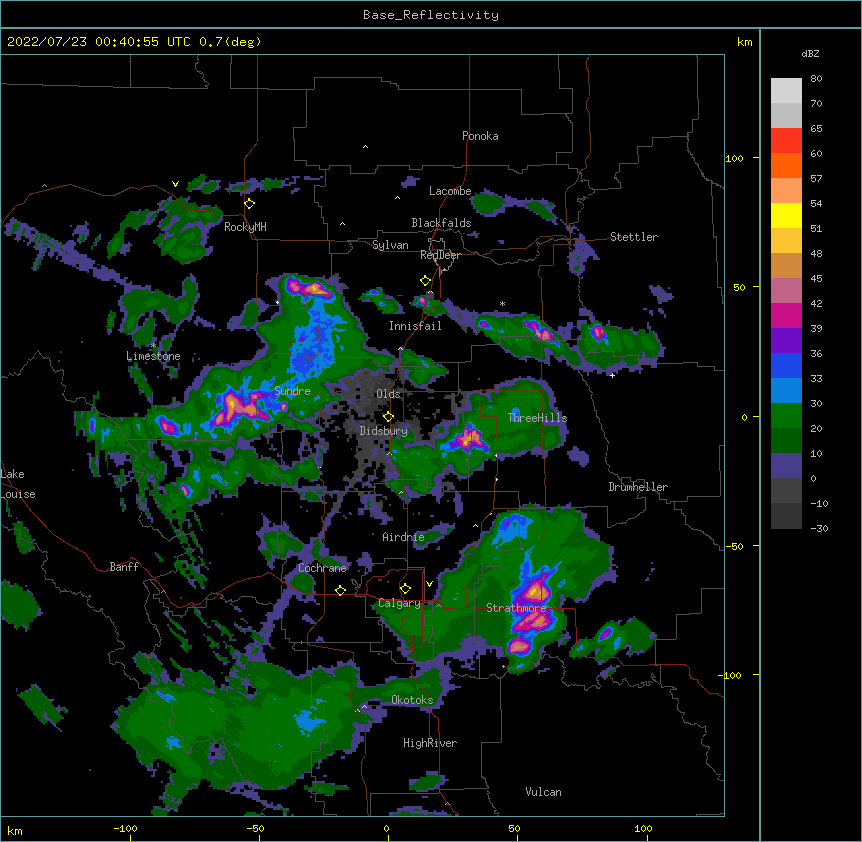Select the yellow diamond marker above Didsbury
This screenshot has height=842, width=862.
pos(388,417)
